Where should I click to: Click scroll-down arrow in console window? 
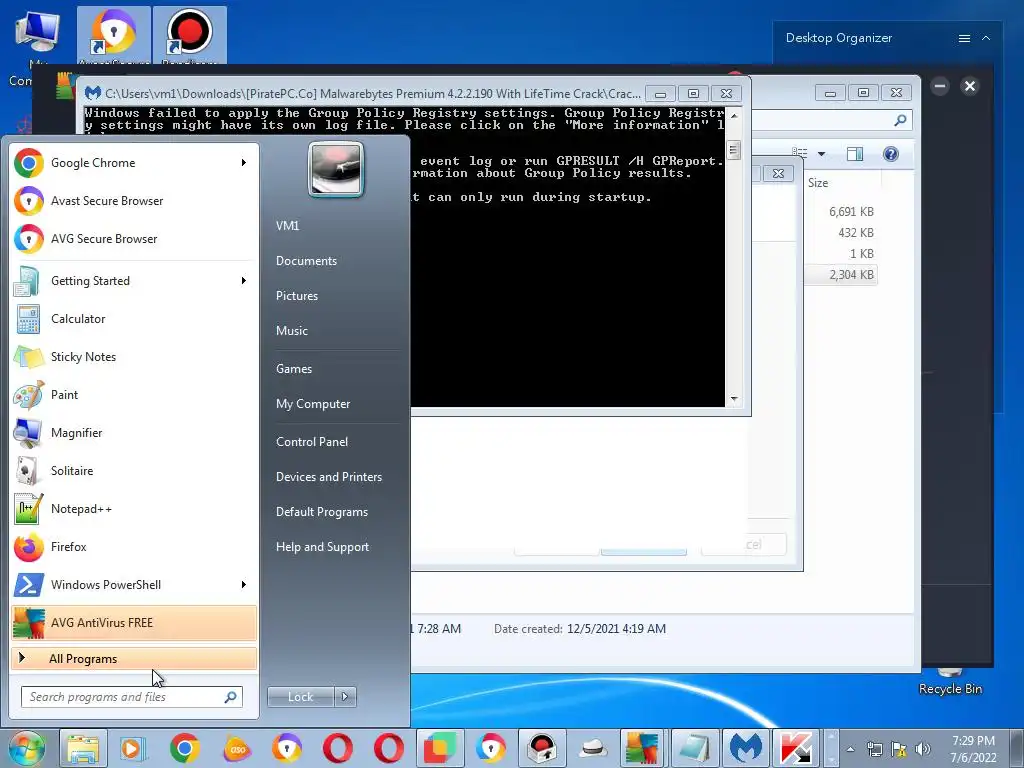pos(735,399)
